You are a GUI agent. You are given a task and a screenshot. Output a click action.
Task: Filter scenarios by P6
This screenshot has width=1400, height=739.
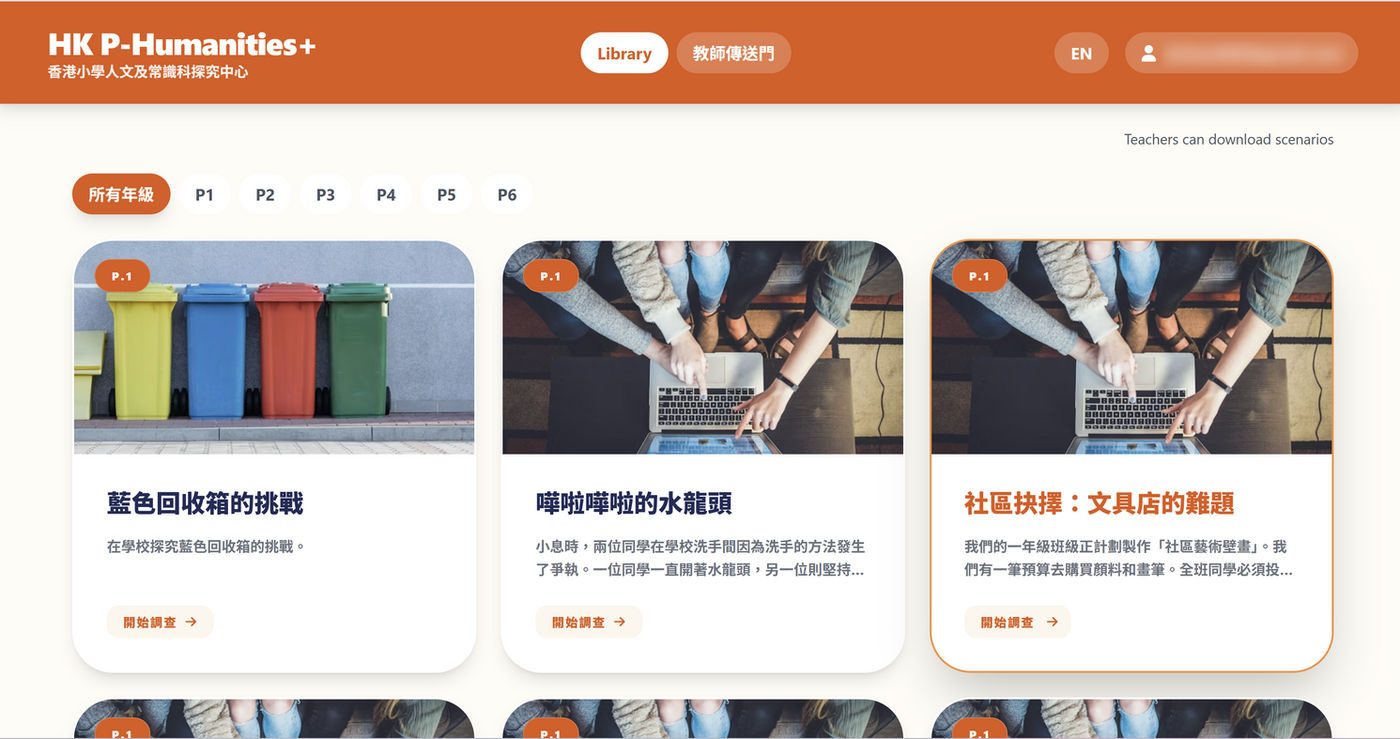tap(507, 194)
